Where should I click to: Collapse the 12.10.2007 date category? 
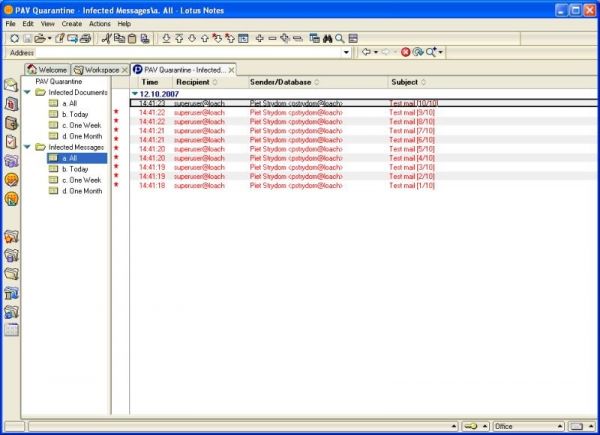point(135,92)
